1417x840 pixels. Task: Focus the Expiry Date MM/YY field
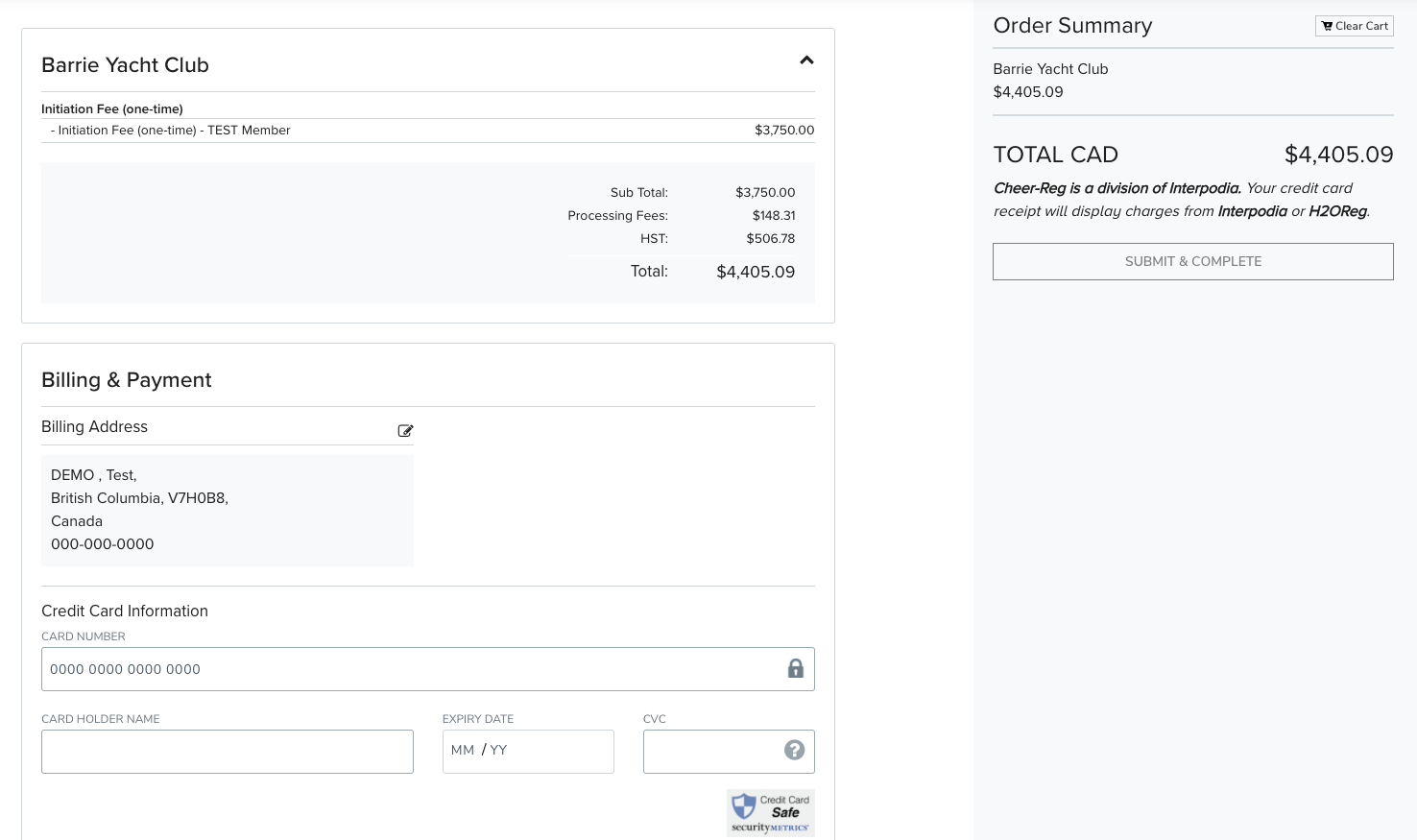click(528, 752)
